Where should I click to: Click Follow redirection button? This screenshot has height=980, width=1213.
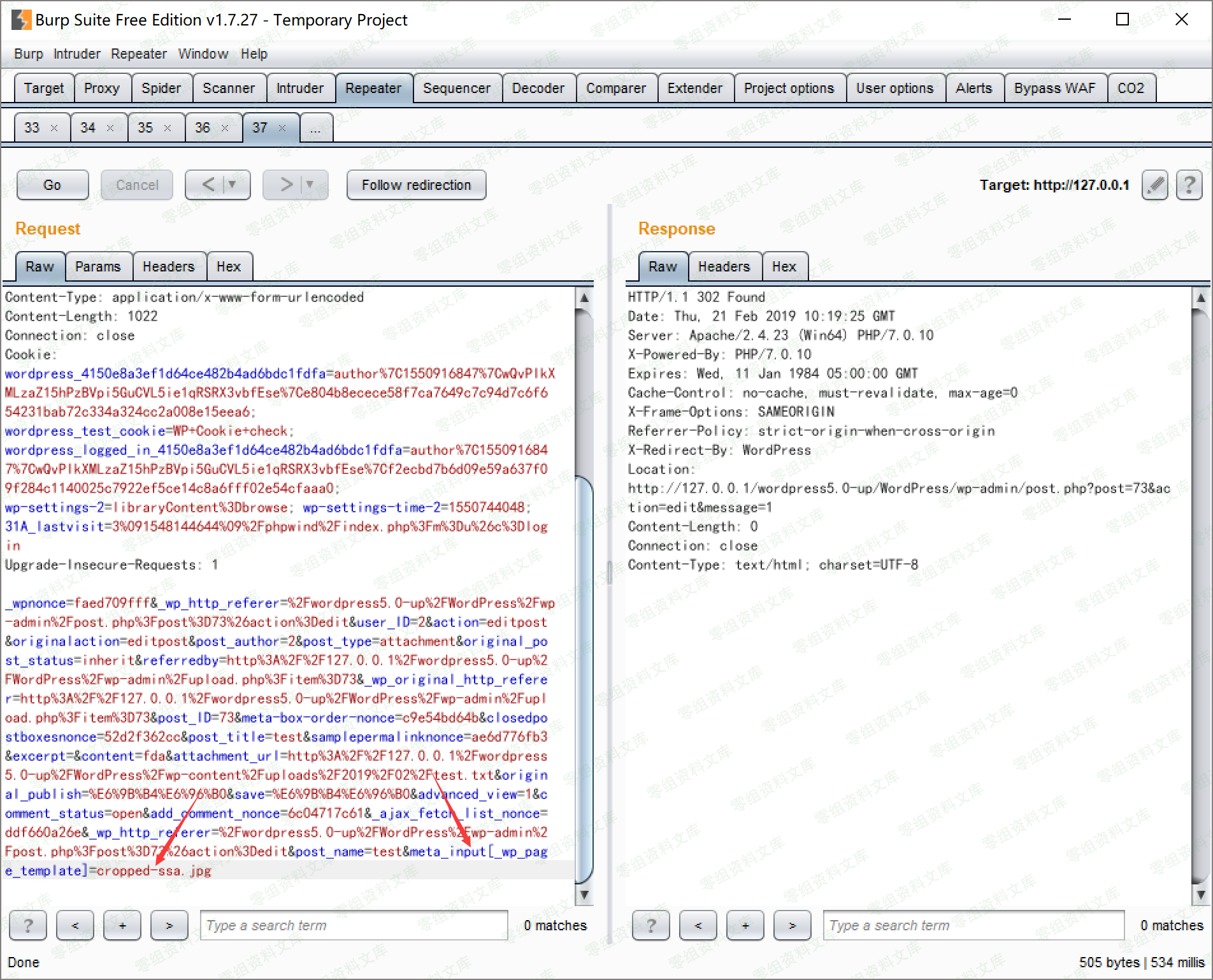pyautogui.click(x=416, y=185)
